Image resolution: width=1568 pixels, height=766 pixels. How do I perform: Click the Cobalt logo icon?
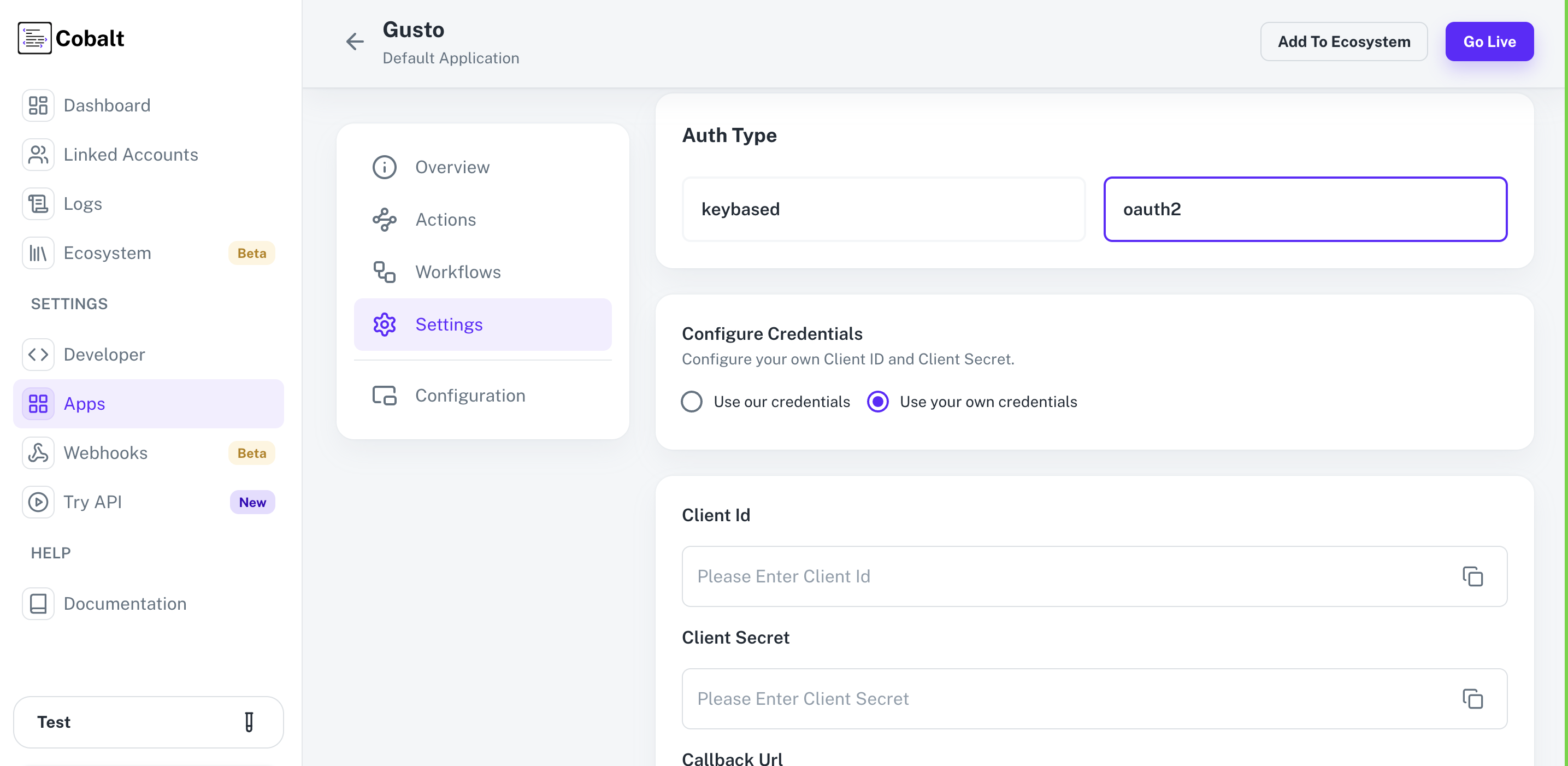pos(35,38)
